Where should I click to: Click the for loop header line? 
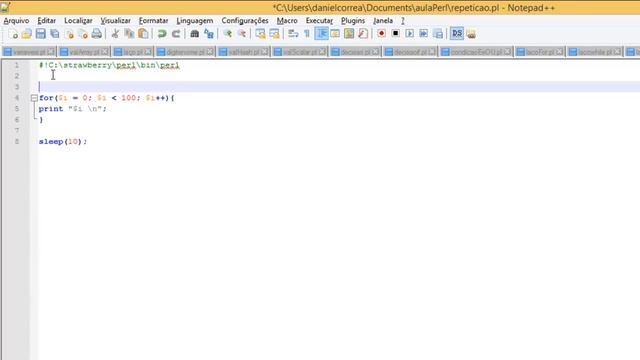pyautogui.click(x=107, y=98)
